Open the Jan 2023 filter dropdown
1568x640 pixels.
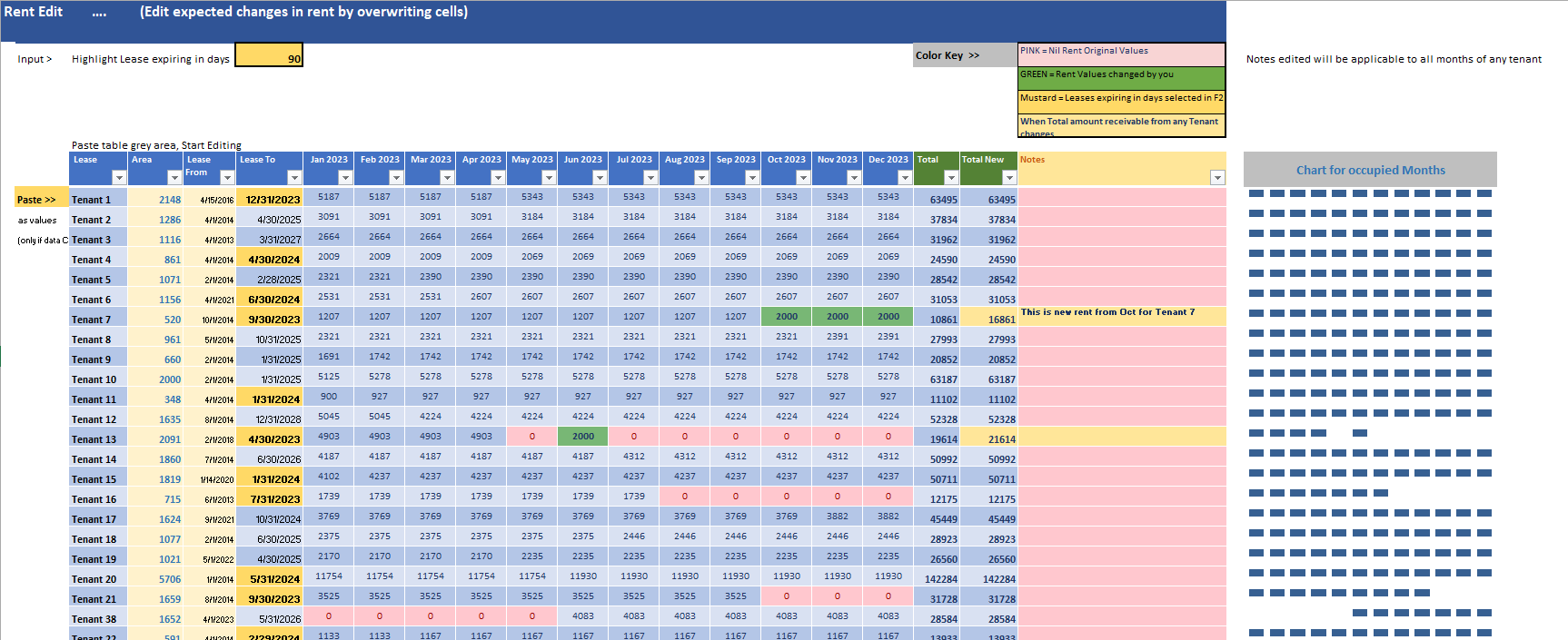pos(345,178)
